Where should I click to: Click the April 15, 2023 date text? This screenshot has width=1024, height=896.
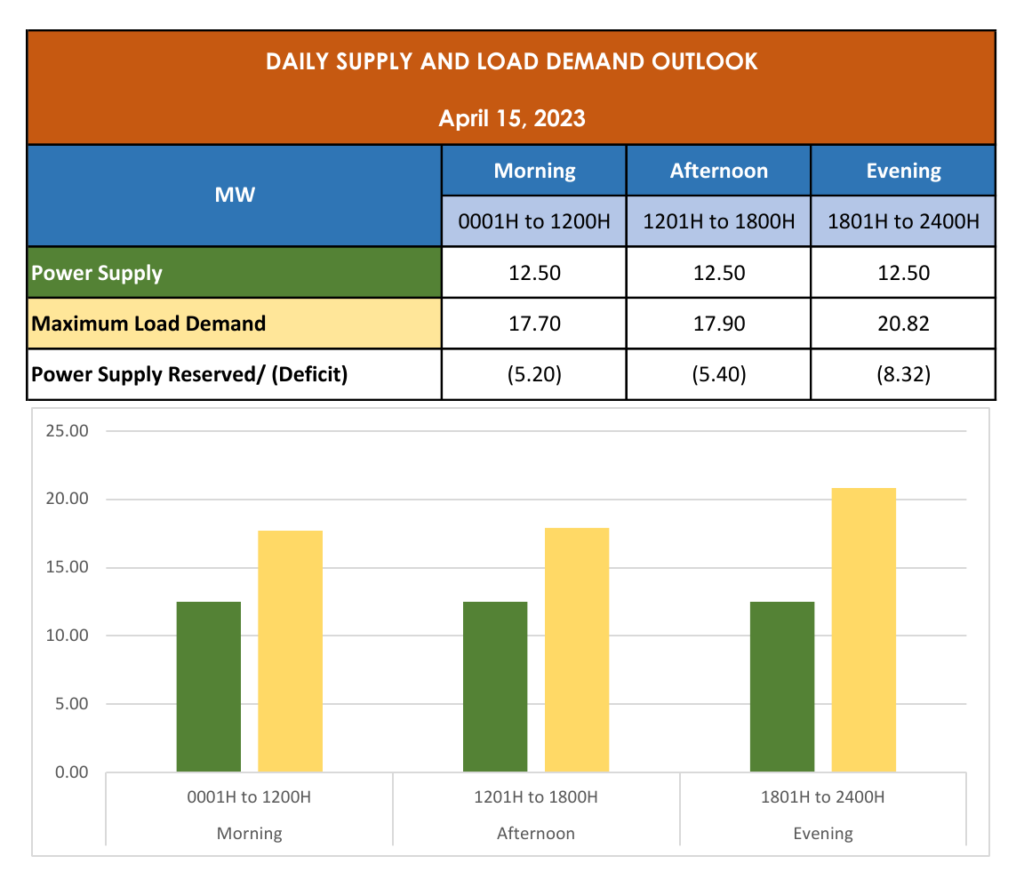511,119
